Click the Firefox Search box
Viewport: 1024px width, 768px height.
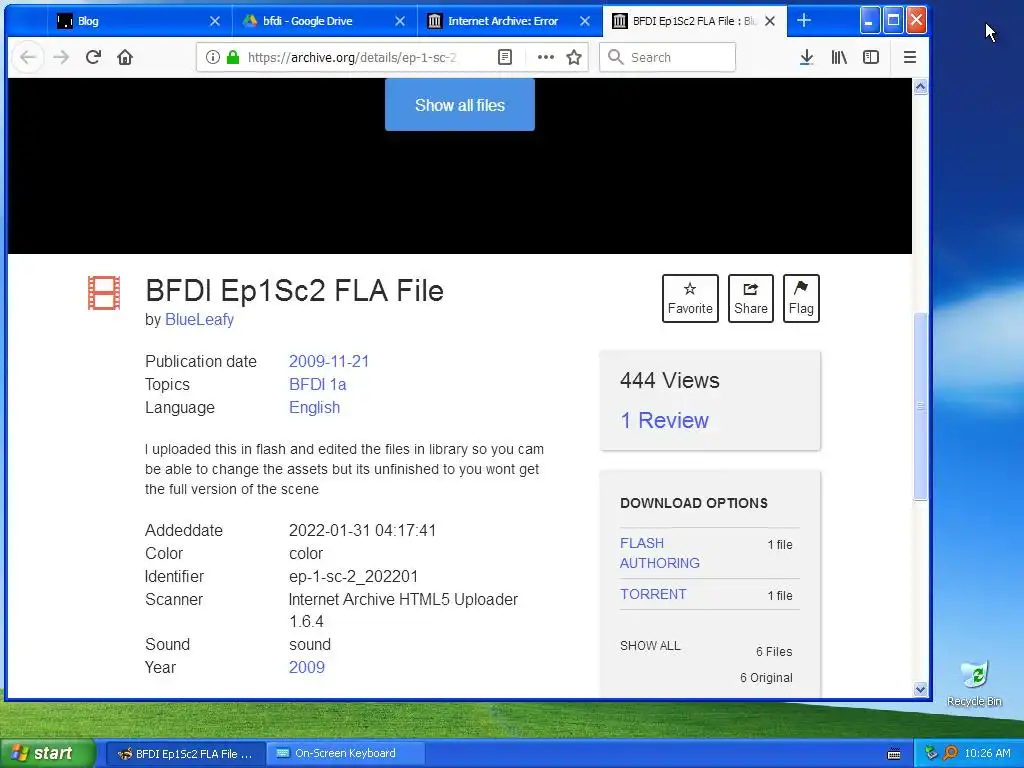click(x=667, y=57)
